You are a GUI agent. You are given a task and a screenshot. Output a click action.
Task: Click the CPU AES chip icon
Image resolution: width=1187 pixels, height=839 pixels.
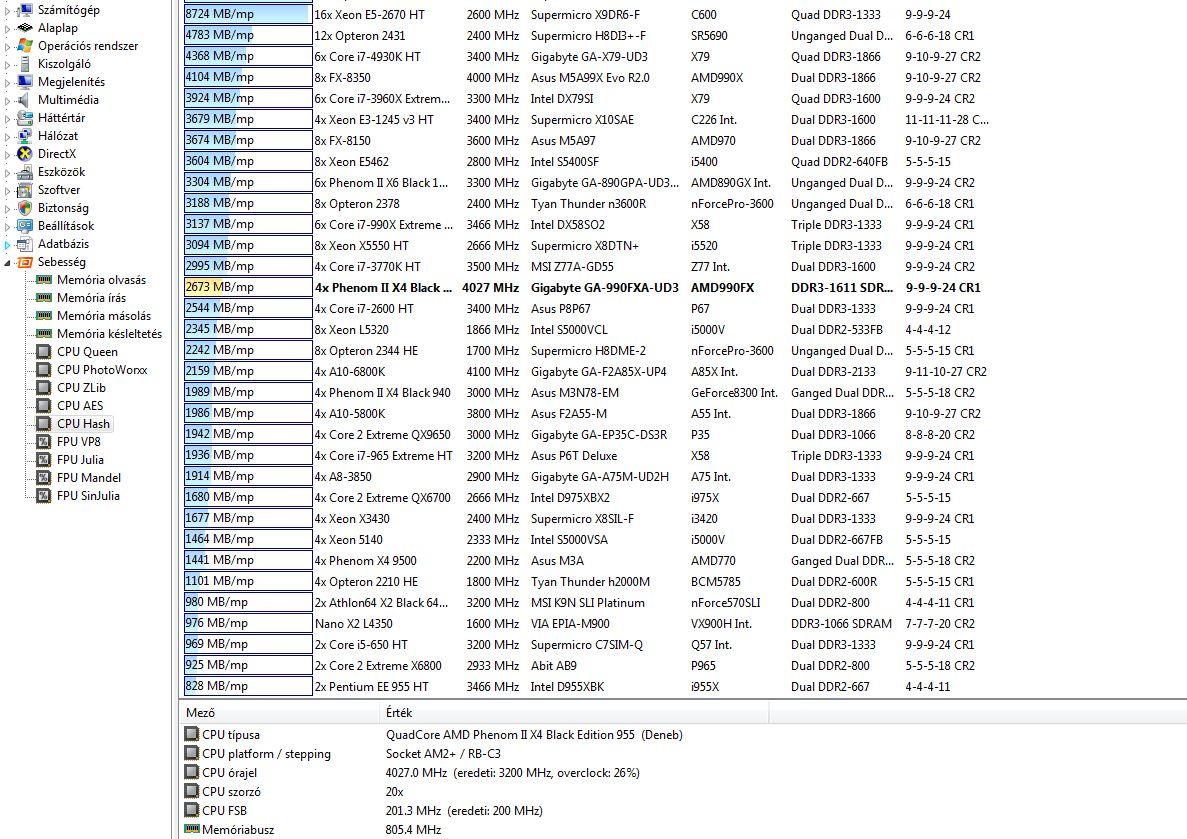[44, 406]
